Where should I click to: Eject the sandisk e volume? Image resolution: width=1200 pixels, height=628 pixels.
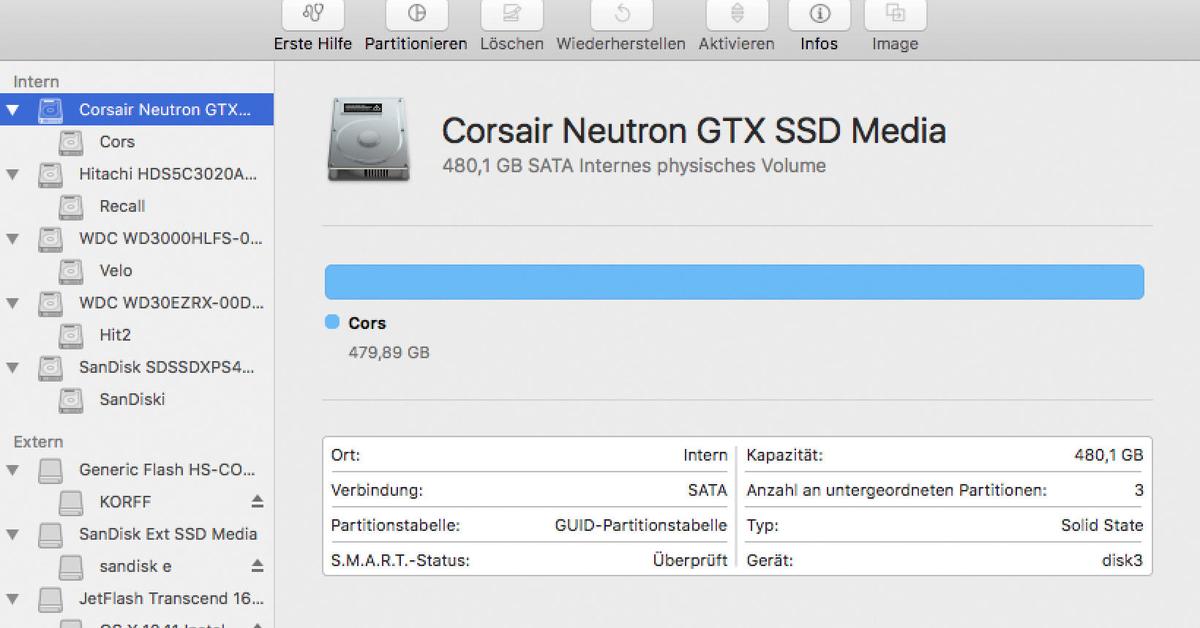pyautogui.click(x=257, y=566)
